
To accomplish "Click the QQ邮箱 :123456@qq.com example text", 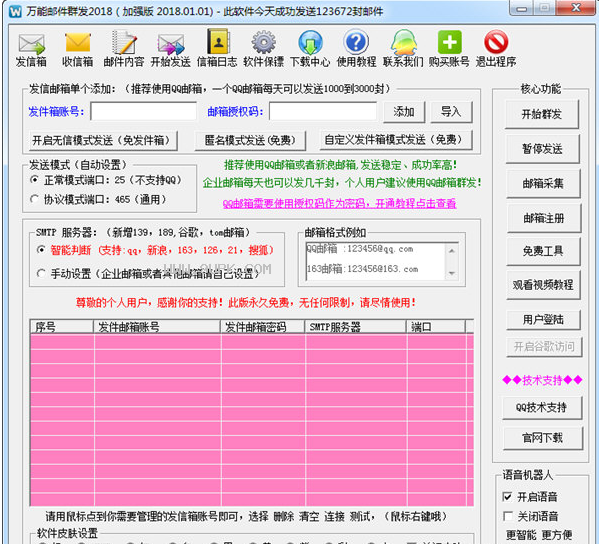I will (360, 249).
